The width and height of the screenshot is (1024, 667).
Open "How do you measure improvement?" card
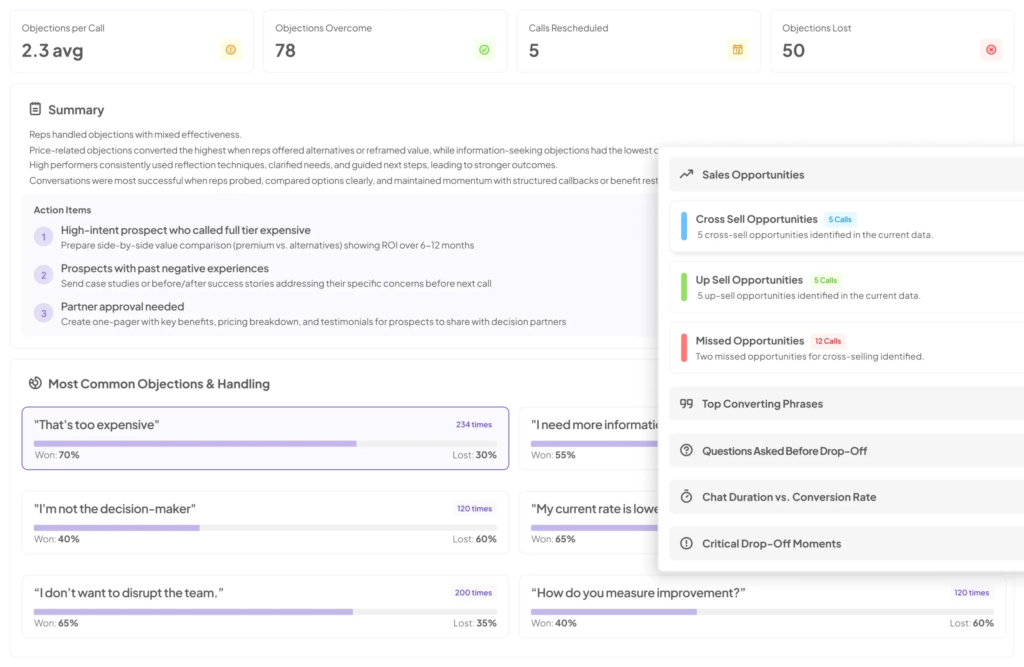click(x=762, y=606)
